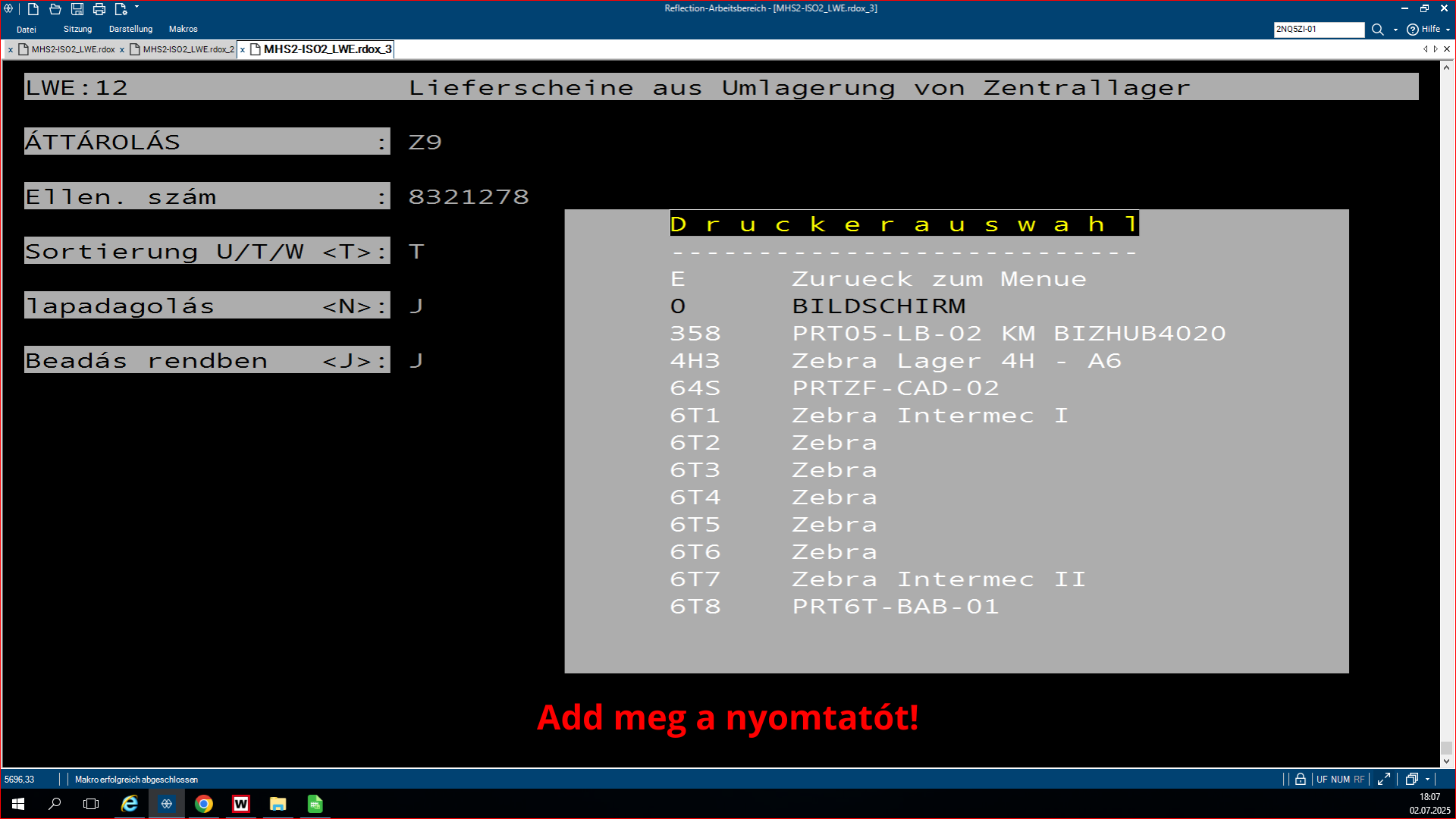The image size is (1456, 819).
Task: Open Google Chrome from the taskbar
Action: pyautogui.click(x=203, y=804)
